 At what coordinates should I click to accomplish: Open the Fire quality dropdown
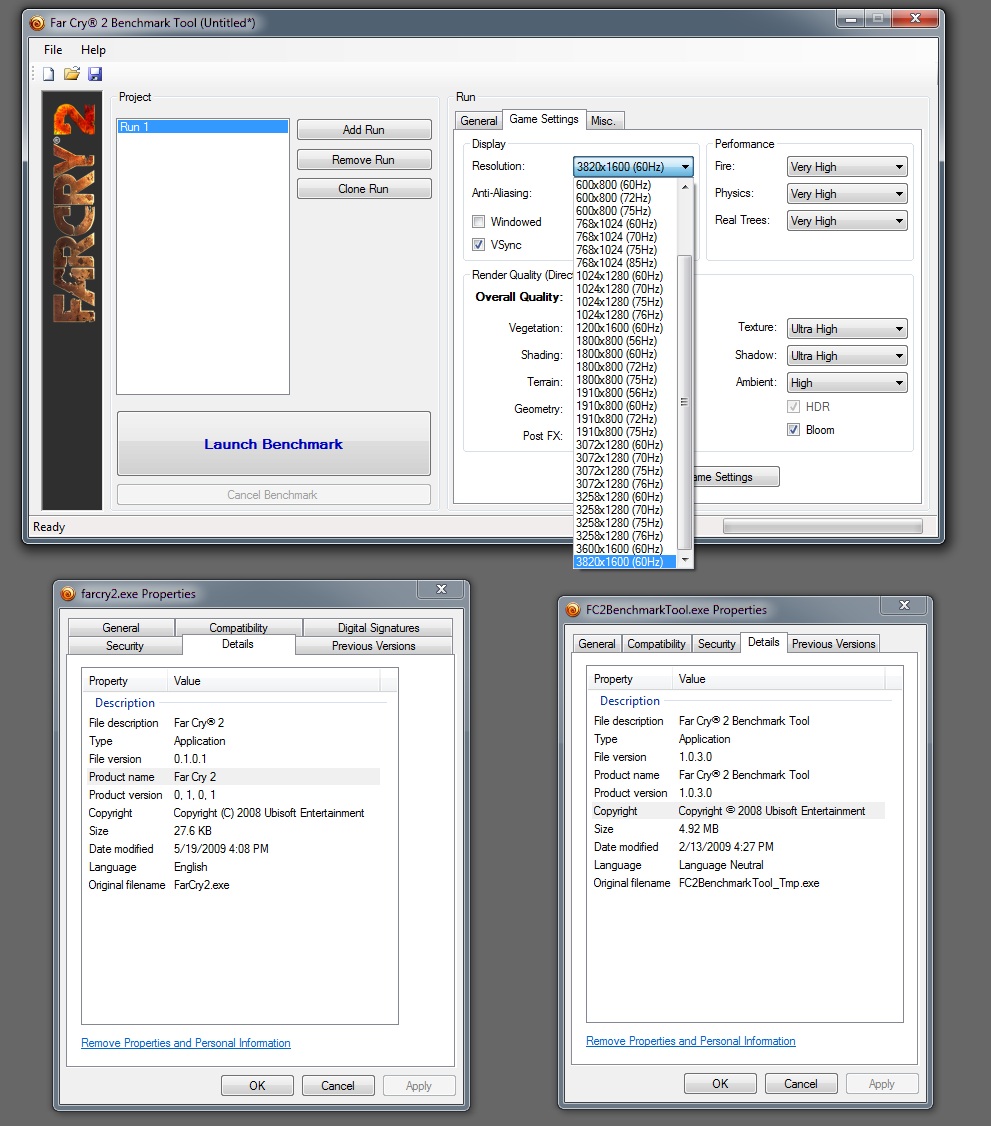[x=847, y=167]
